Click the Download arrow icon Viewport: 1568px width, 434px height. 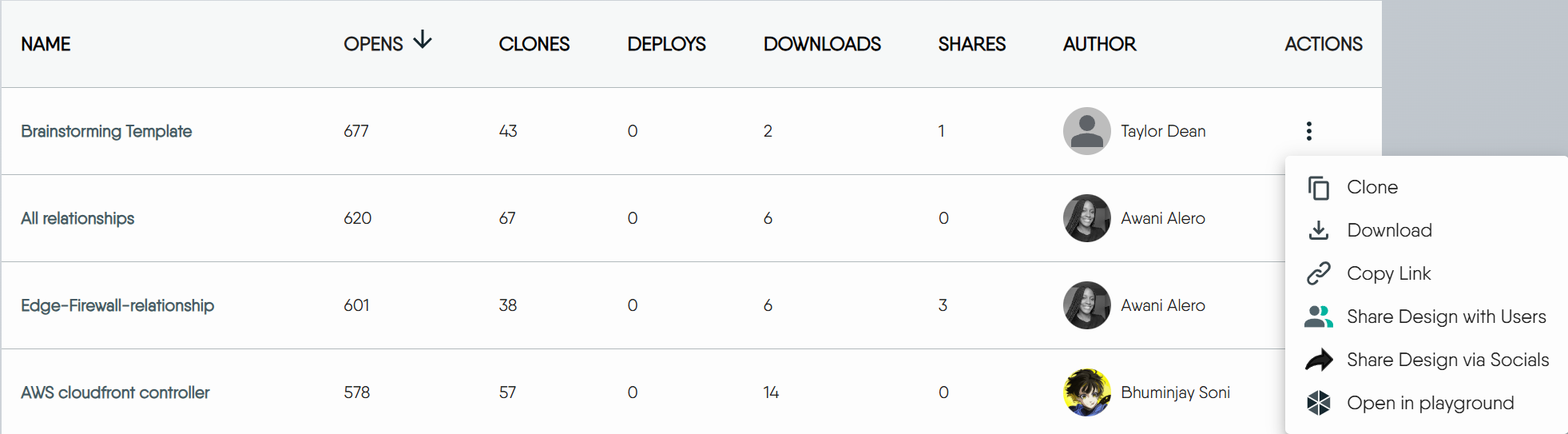click(1318, 231)
